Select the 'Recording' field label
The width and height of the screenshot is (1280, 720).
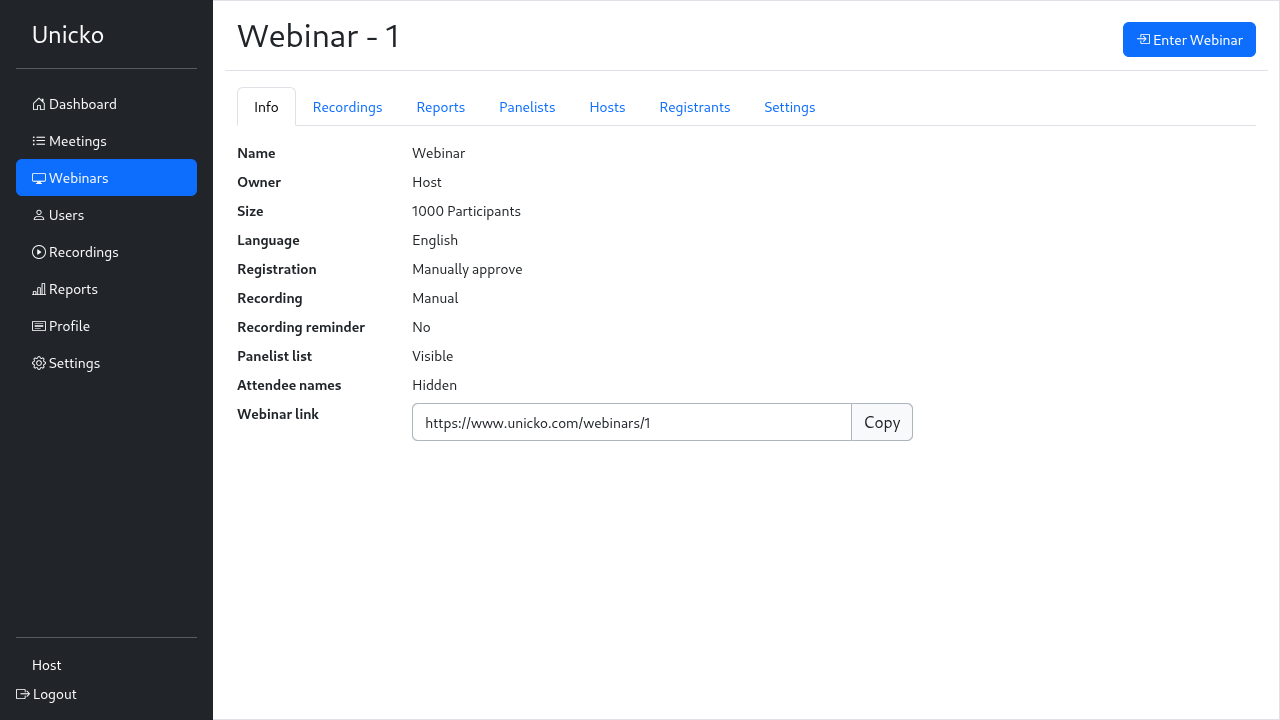(270, 298)
